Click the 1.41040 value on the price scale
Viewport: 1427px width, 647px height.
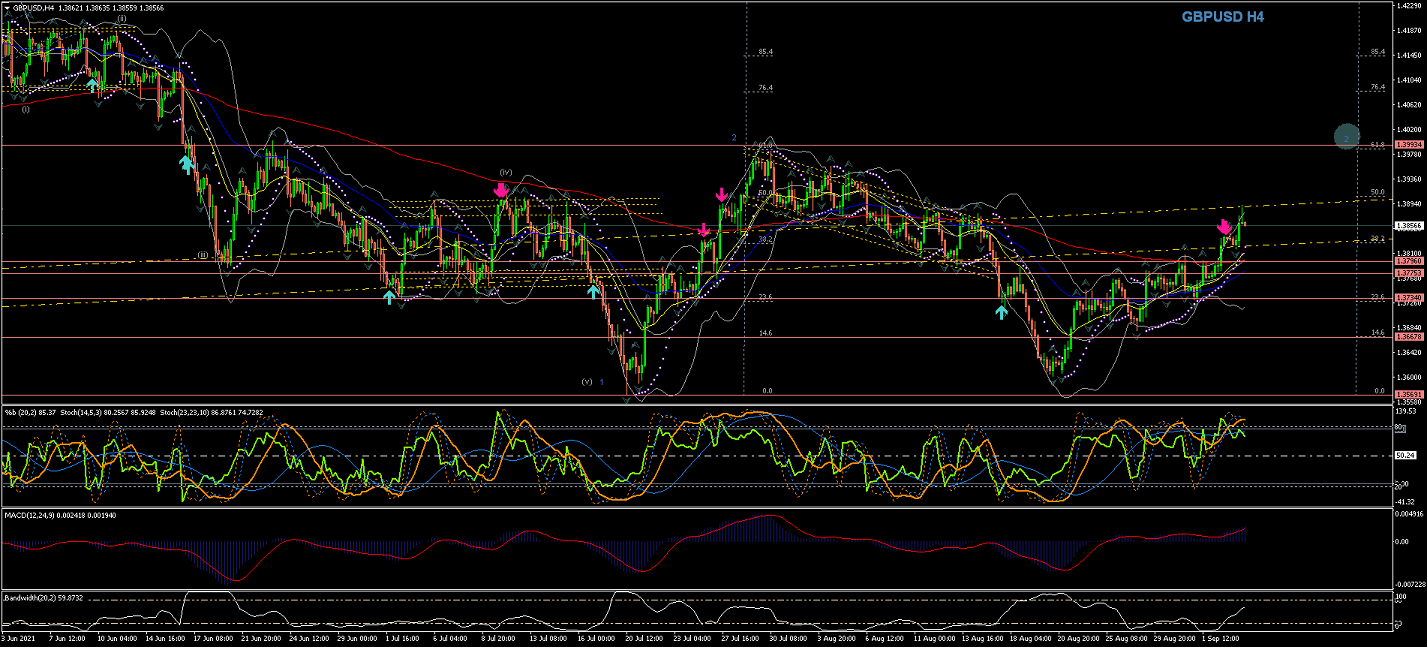(1409, 80)
